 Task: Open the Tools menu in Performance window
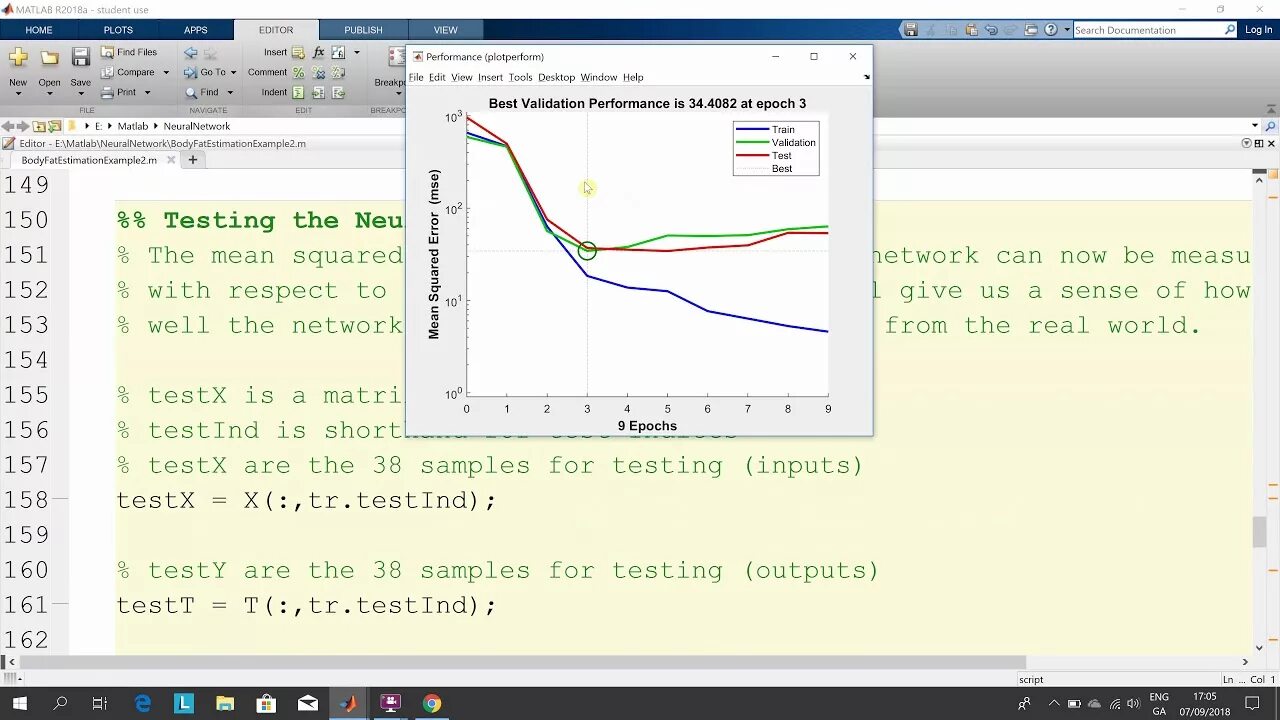click(x=520, y=77)
